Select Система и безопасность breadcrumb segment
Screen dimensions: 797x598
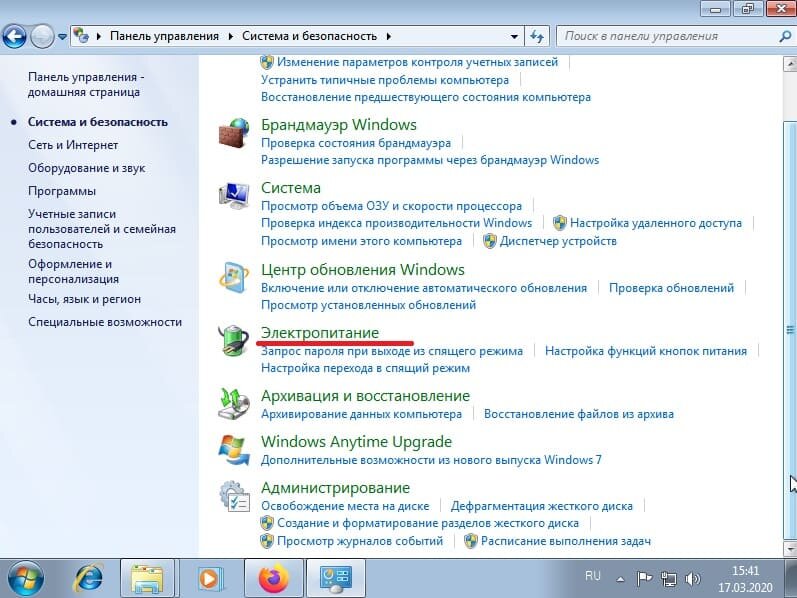[x=310, y=36]
